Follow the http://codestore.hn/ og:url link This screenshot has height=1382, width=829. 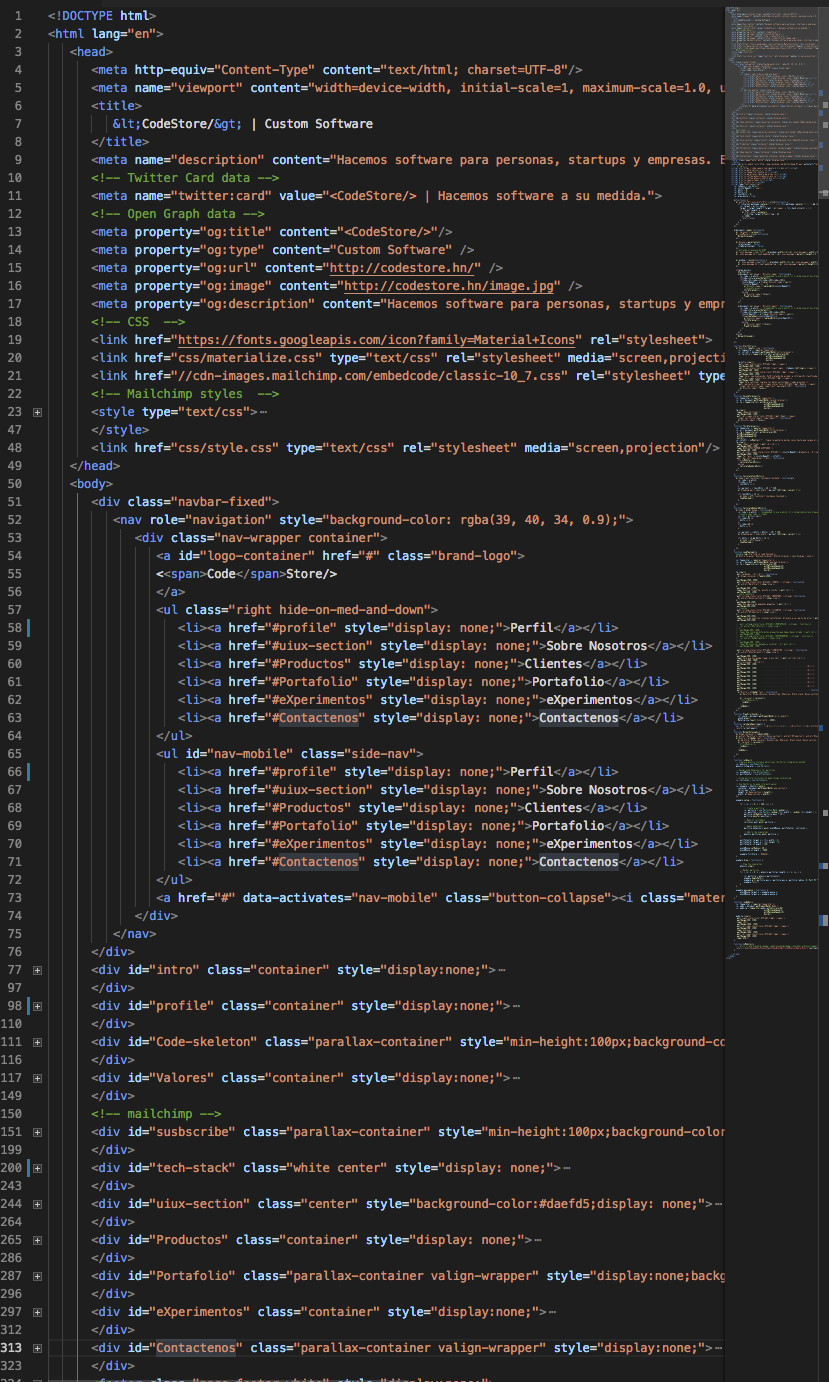click(x=399, y=268)
